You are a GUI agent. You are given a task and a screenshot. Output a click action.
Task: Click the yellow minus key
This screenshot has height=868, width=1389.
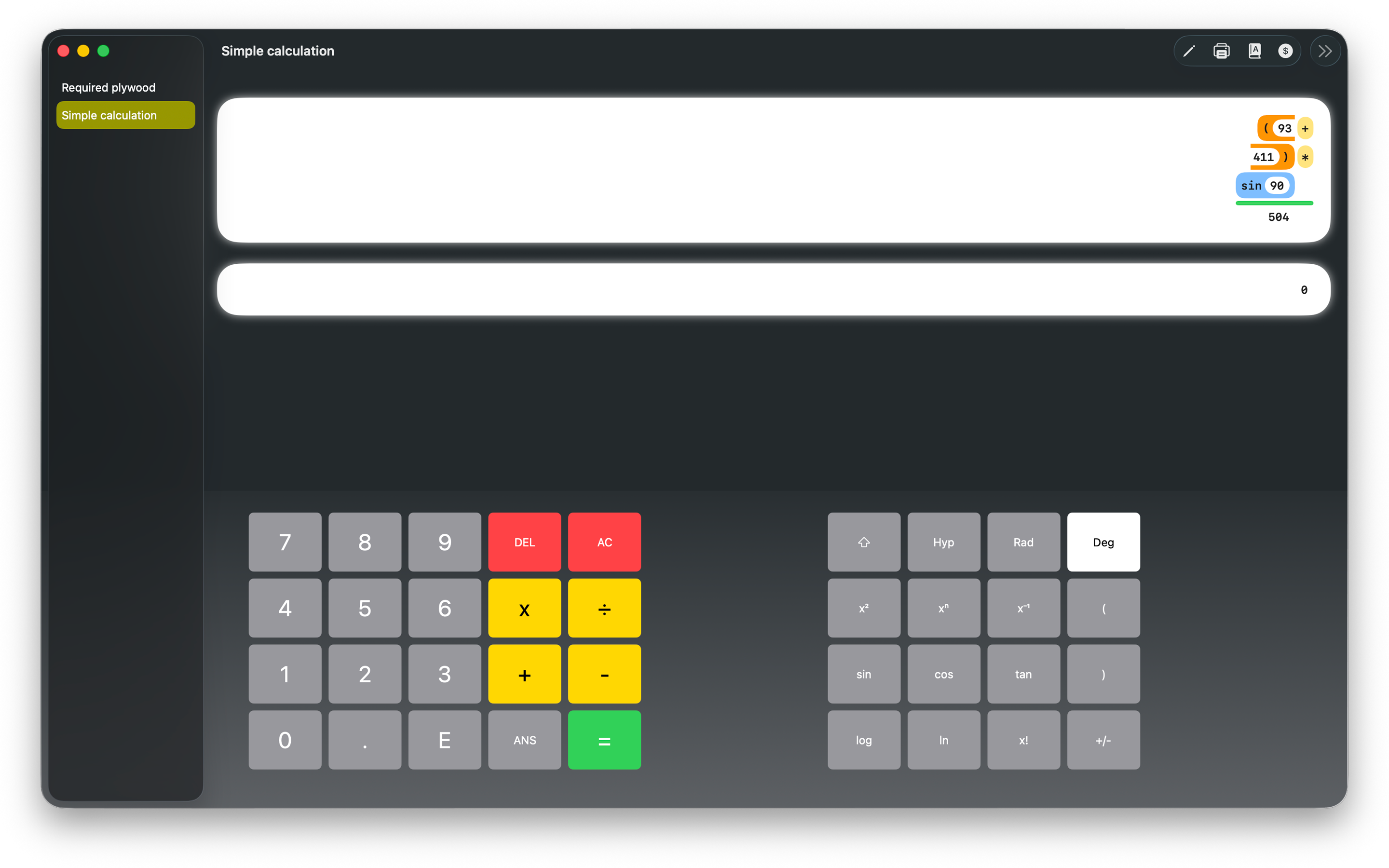pos(604,674)
